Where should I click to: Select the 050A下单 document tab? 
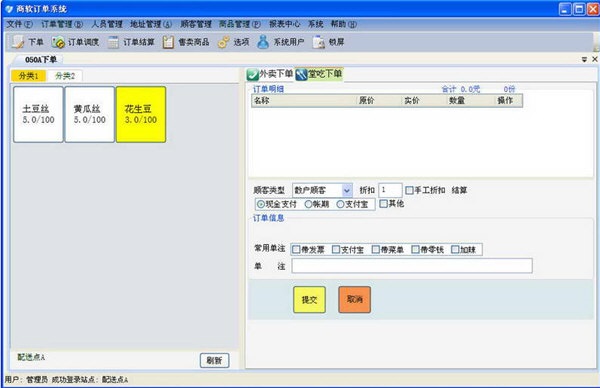pos(41,60)
